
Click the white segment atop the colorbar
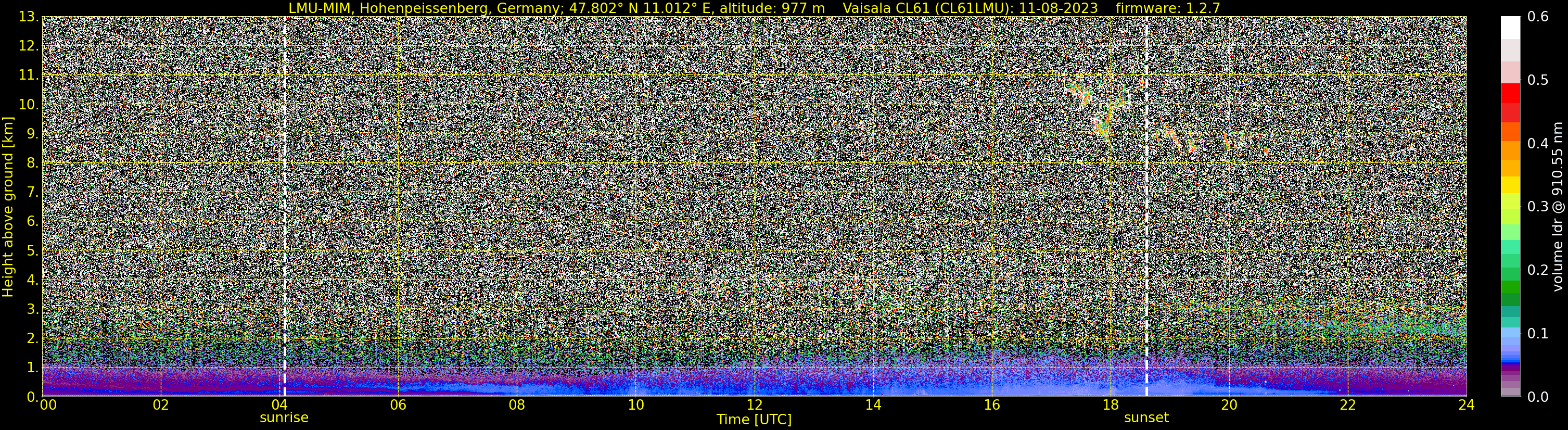1510,28
